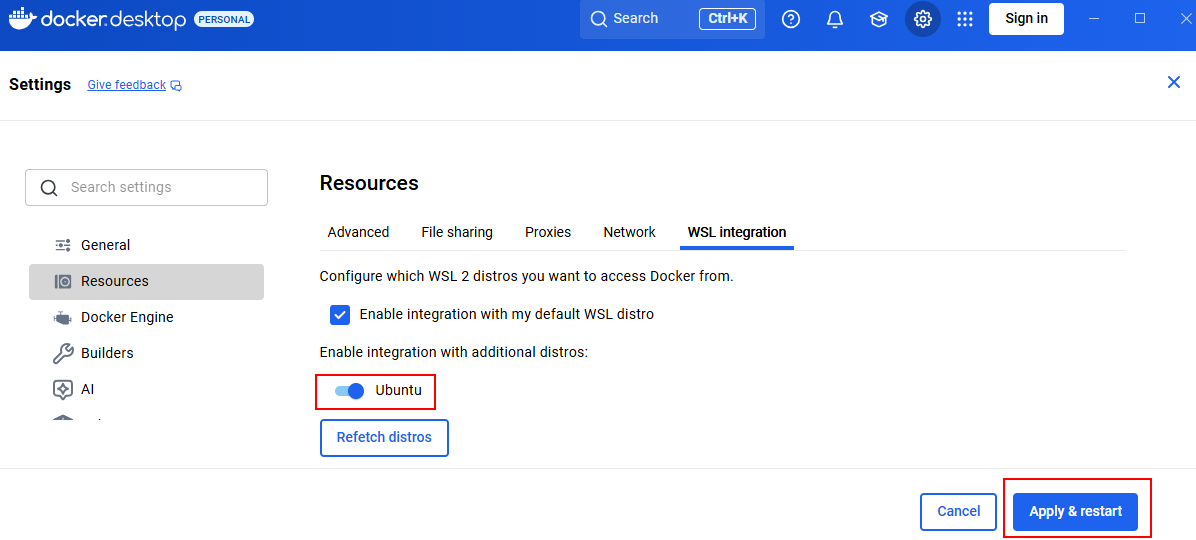Viewport: 1196px width, 540px height.
Task: Click the AI sparkle icon in sidebar
Action: 63,389
